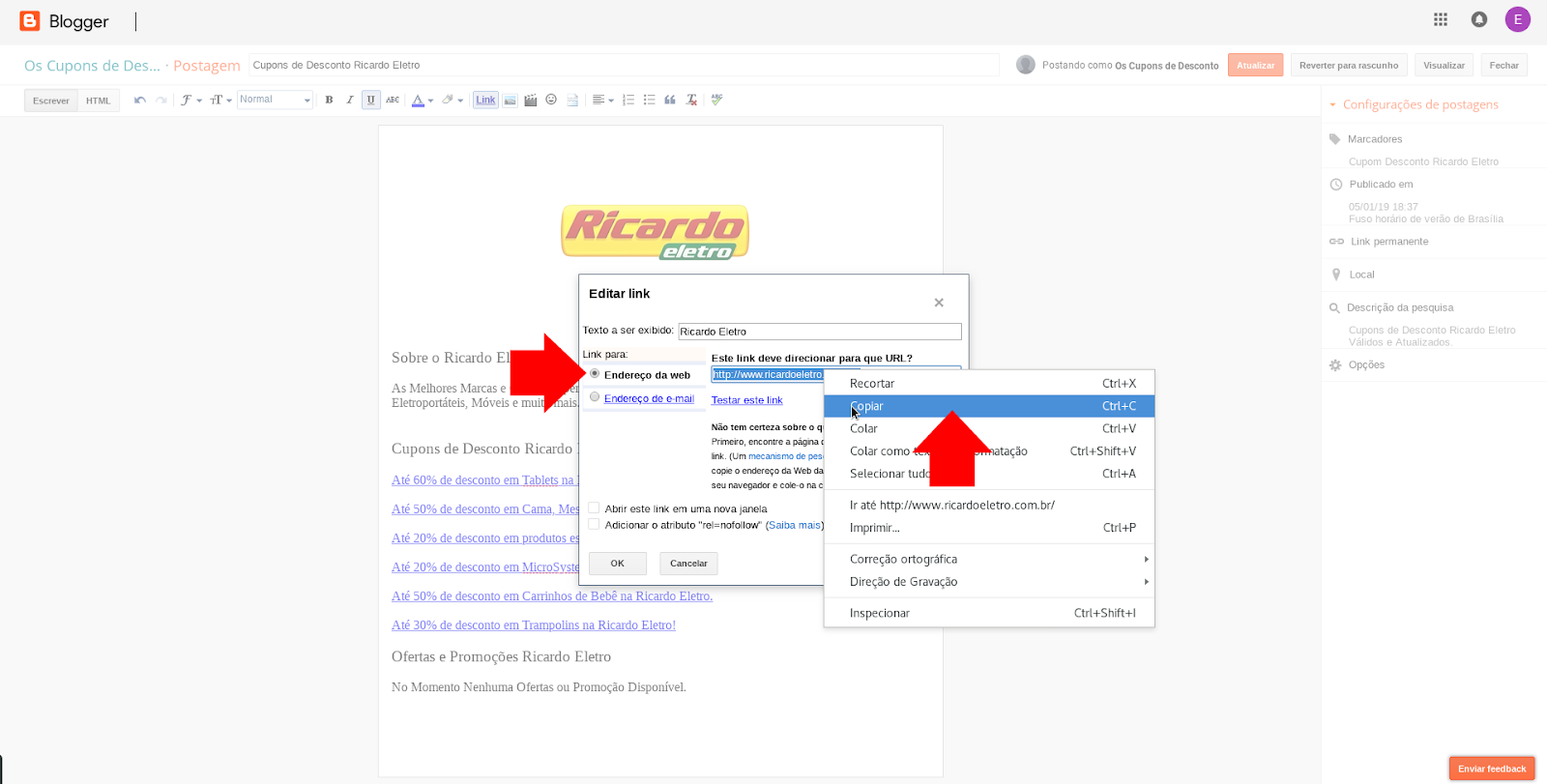
Task: Click the Link permanente chain icon
Action: (x=1336, y=242)
